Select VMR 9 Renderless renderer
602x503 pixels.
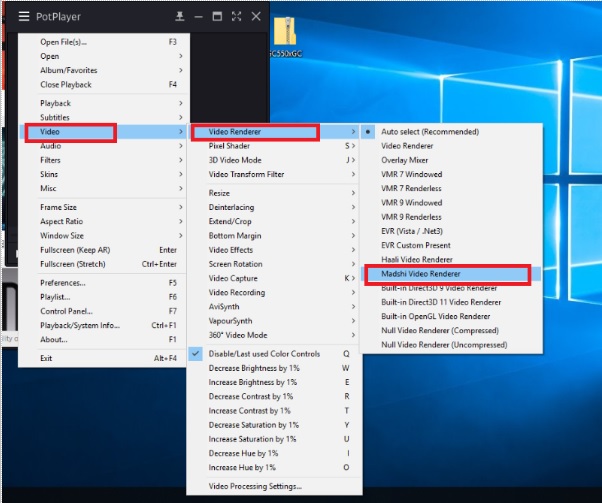coord(451,217)
